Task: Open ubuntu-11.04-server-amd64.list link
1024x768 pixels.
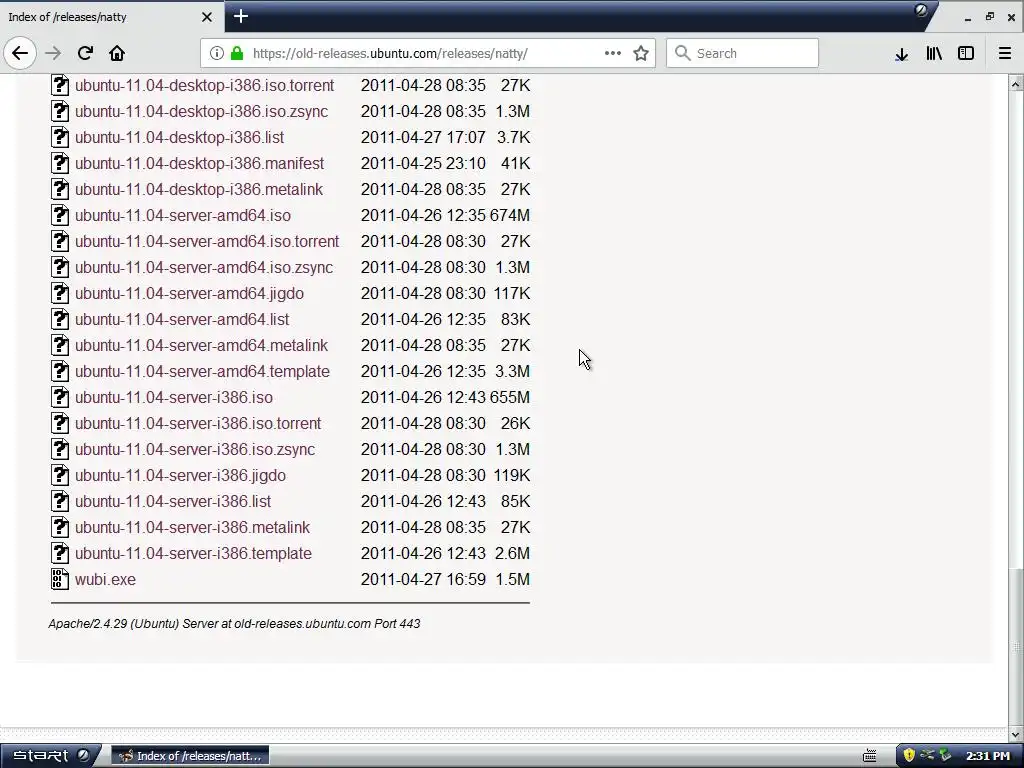Action: point(182,319)
